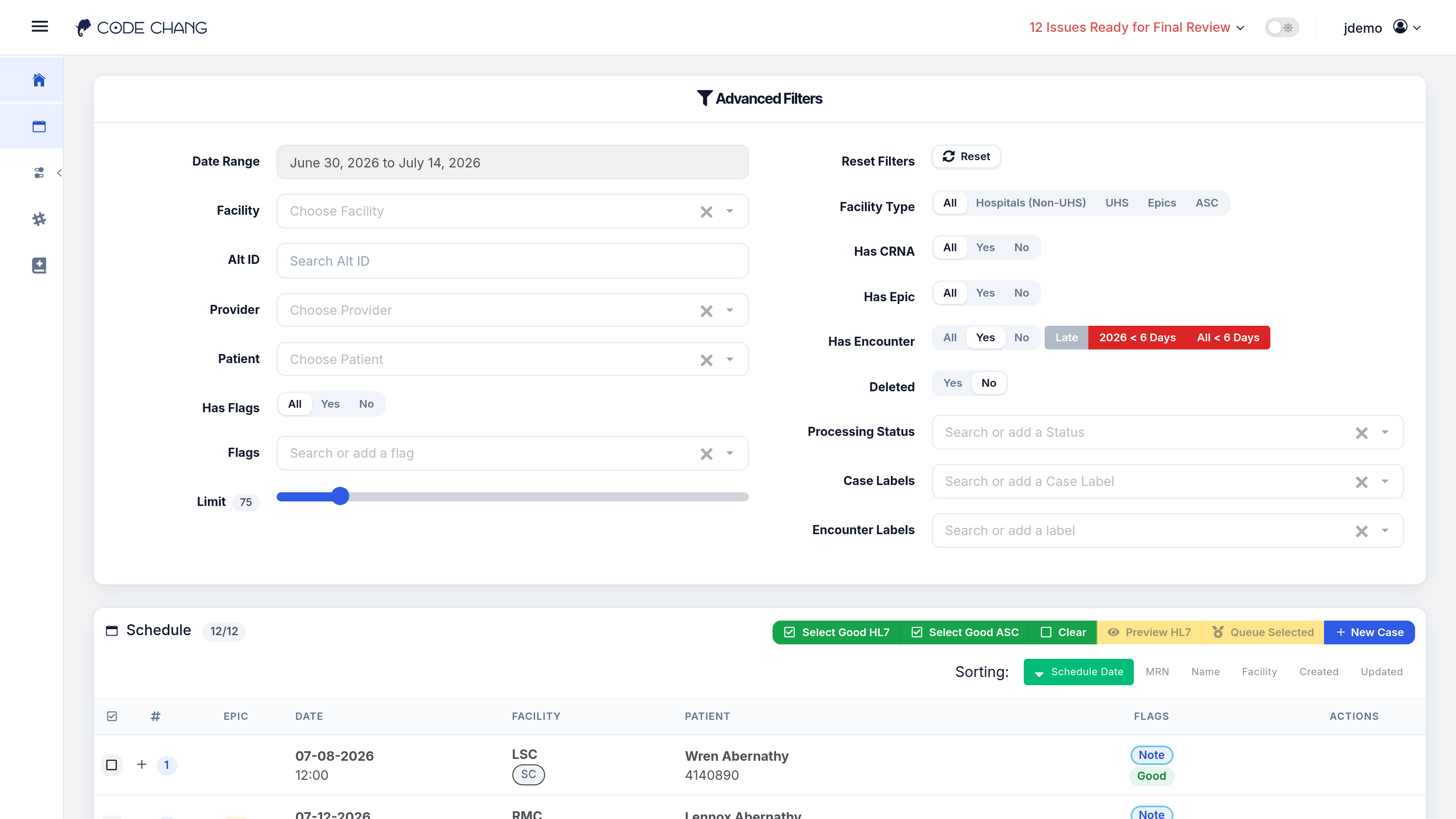Set Has CRNA to Yes

(985, 248)
